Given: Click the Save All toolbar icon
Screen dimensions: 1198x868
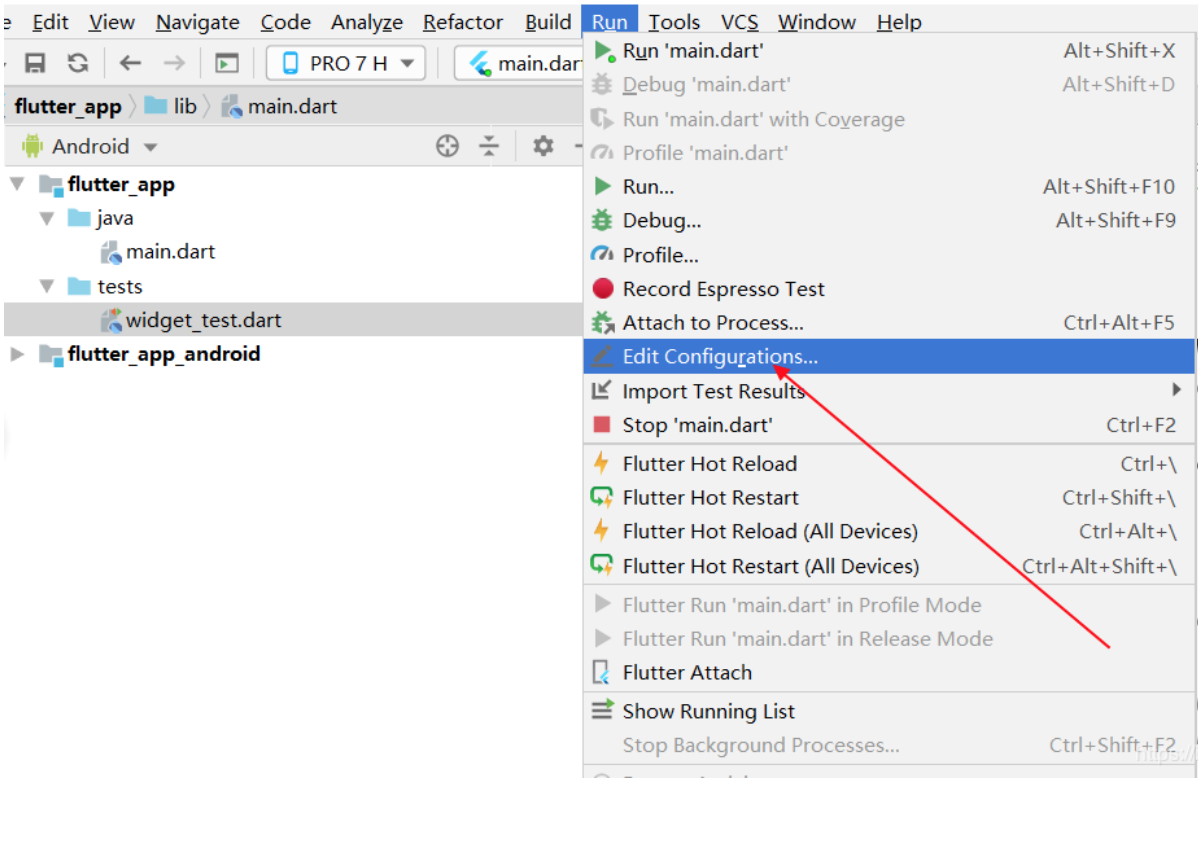Looking at the screenshot, I should (x=35, y=63).
